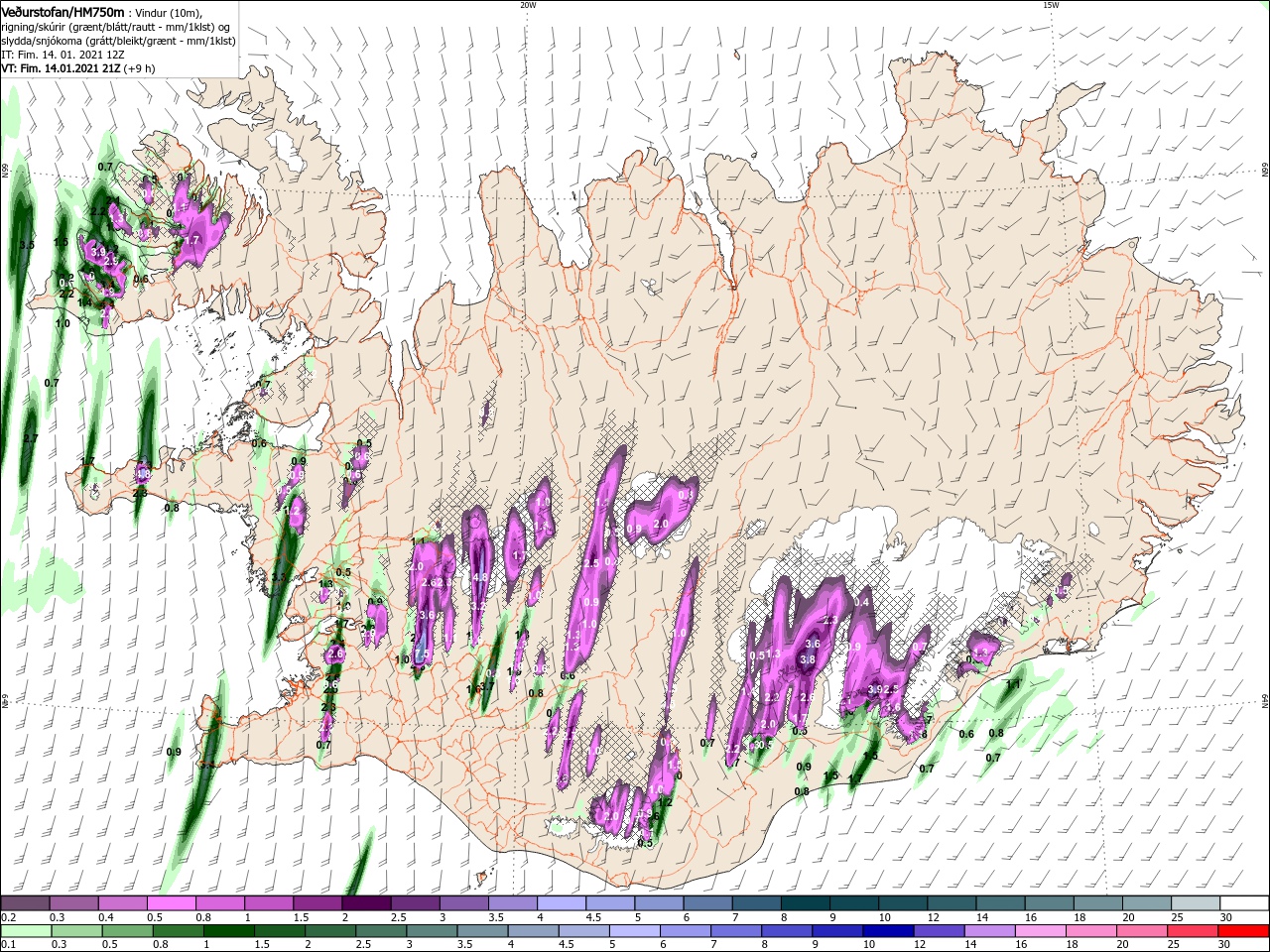Viewport: 1270px width, 952px height.
Task: Click the description line starting with rigning/skúrir
Action: (x=117, y=26)
